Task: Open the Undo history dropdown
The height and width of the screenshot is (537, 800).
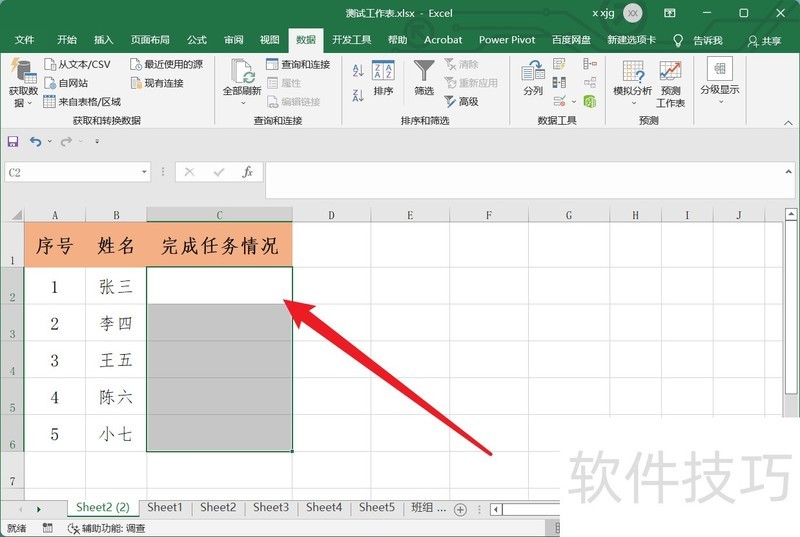Action: click(49, 141)
